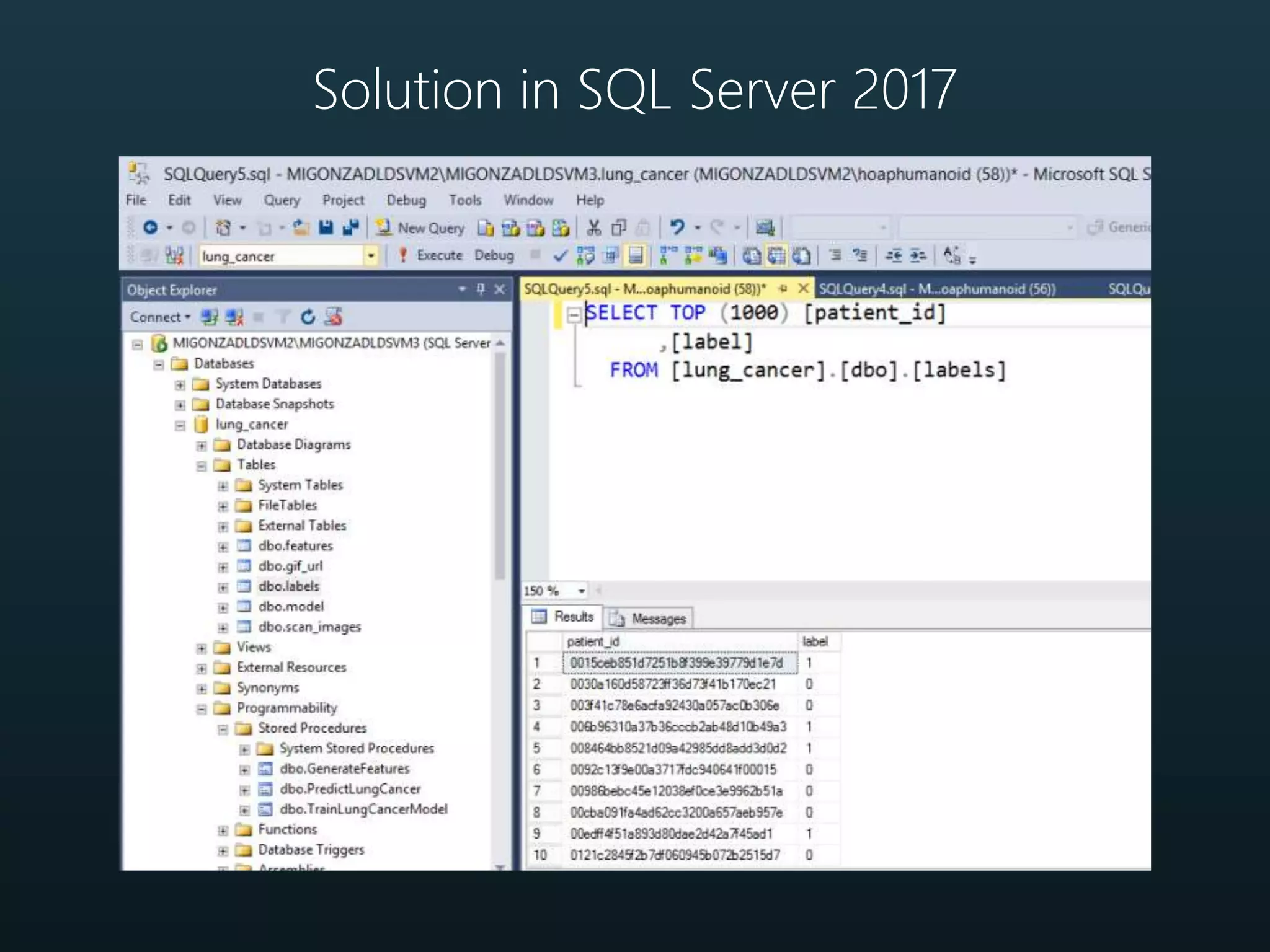
Task: Click the Change Connection icon beside database box
Action: coord(175,256)
